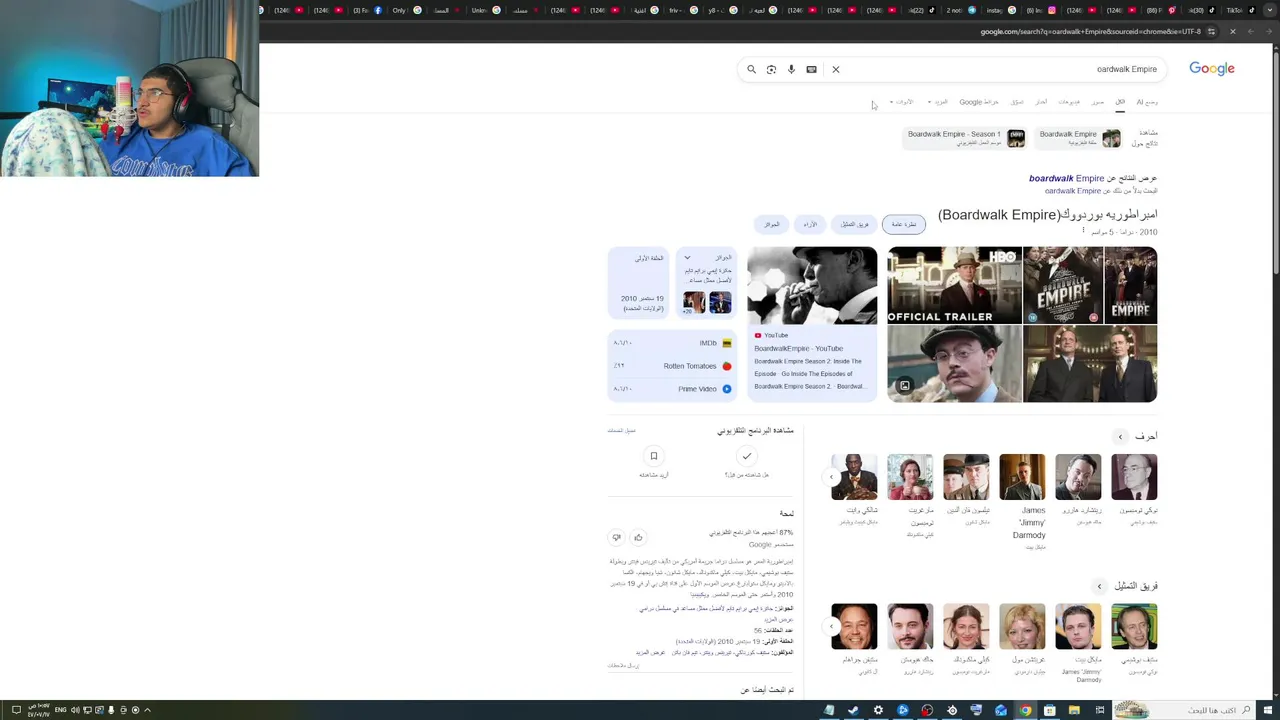
Task: Toggle the want-to-watch bookmark button
Action: point(654,456)
